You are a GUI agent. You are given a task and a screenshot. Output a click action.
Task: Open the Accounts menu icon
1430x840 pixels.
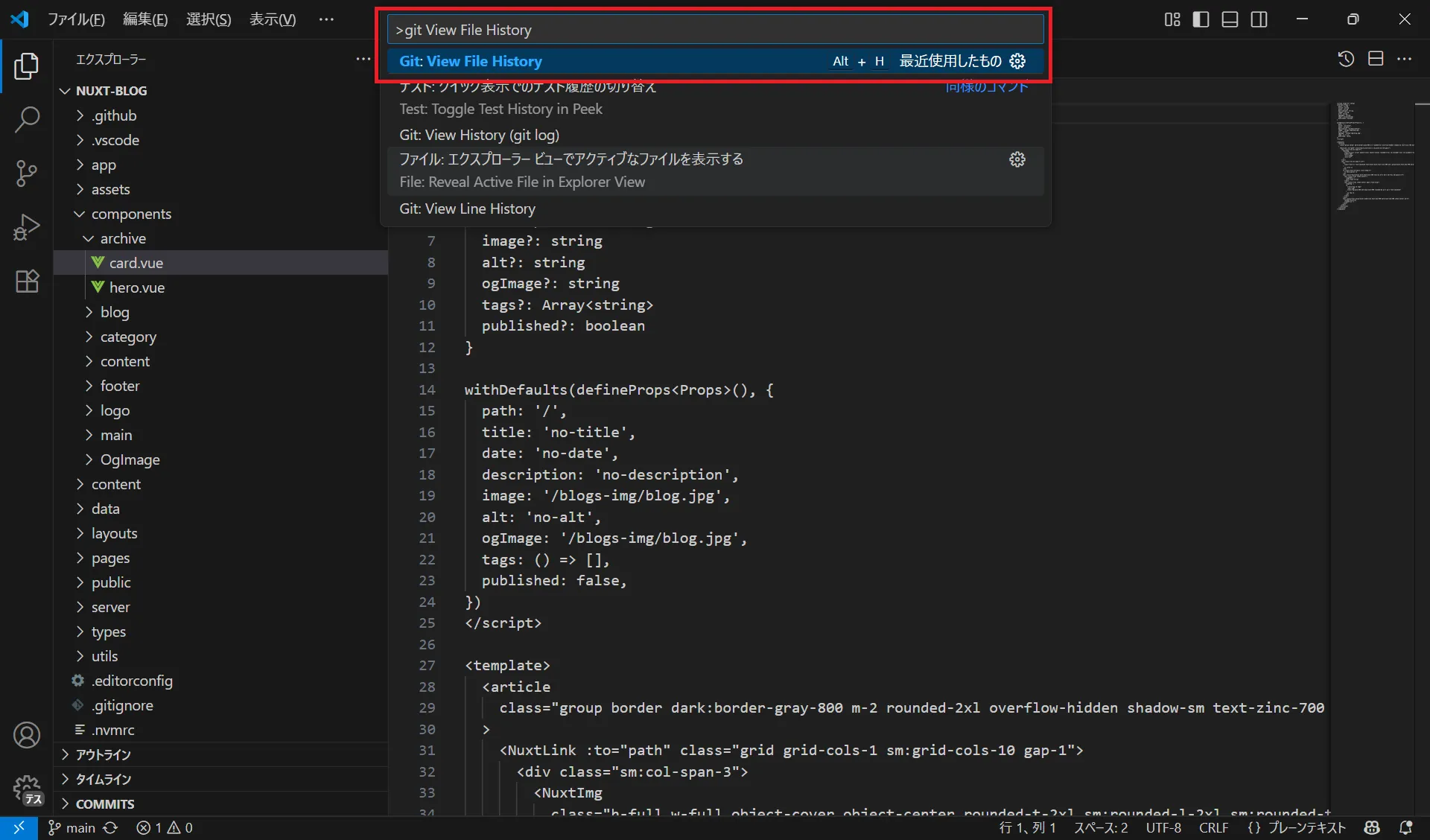(x=27, y=735)
